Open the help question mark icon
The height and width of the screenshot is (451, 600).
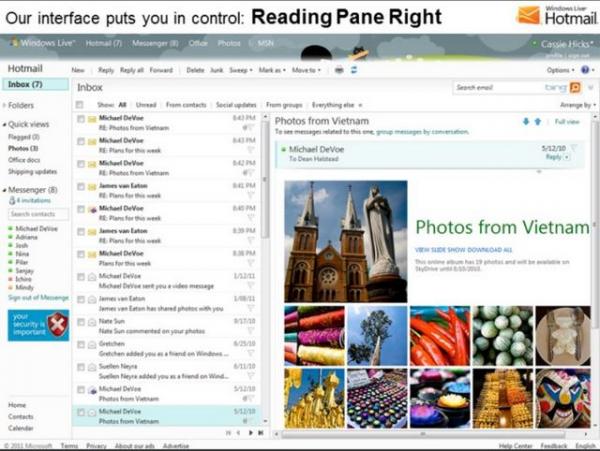tap(585, 70)
